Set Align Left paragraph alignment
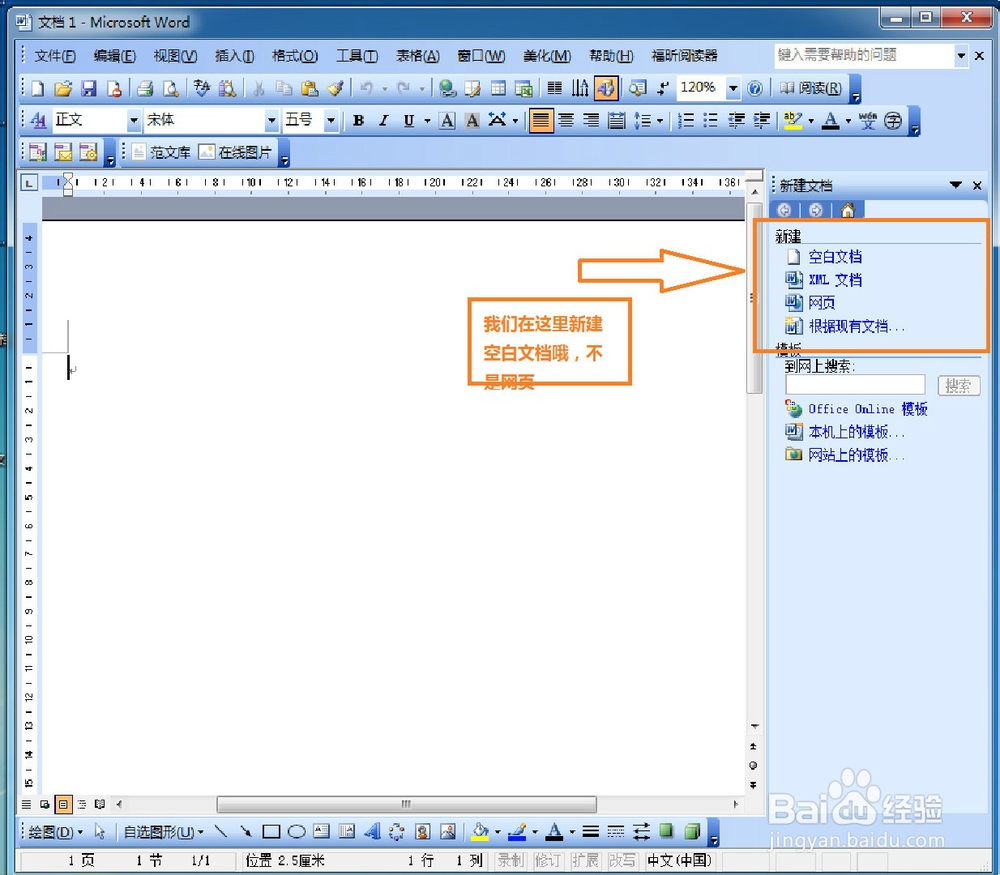The height and width of the screenshot is (875, 1000). pyautogui.click(x=541, y=120)
